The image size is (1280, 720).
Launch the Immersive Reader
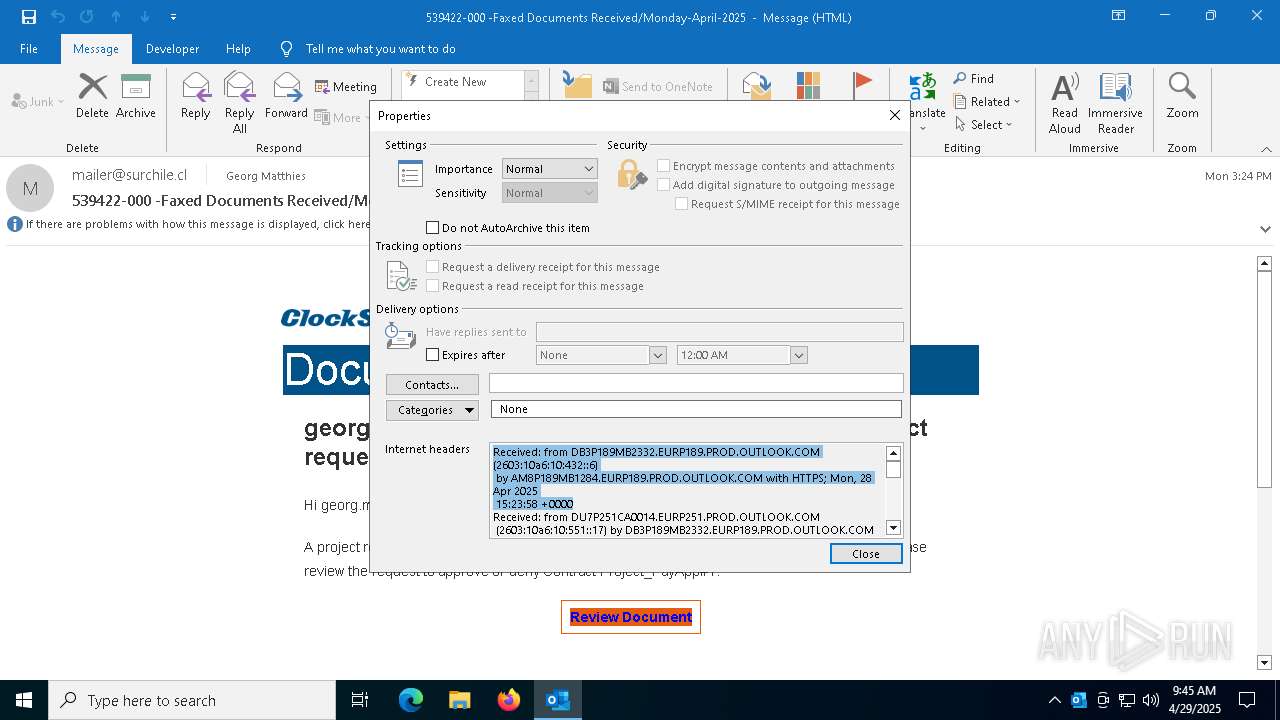pyautogui.click(x=1116, y=102)
